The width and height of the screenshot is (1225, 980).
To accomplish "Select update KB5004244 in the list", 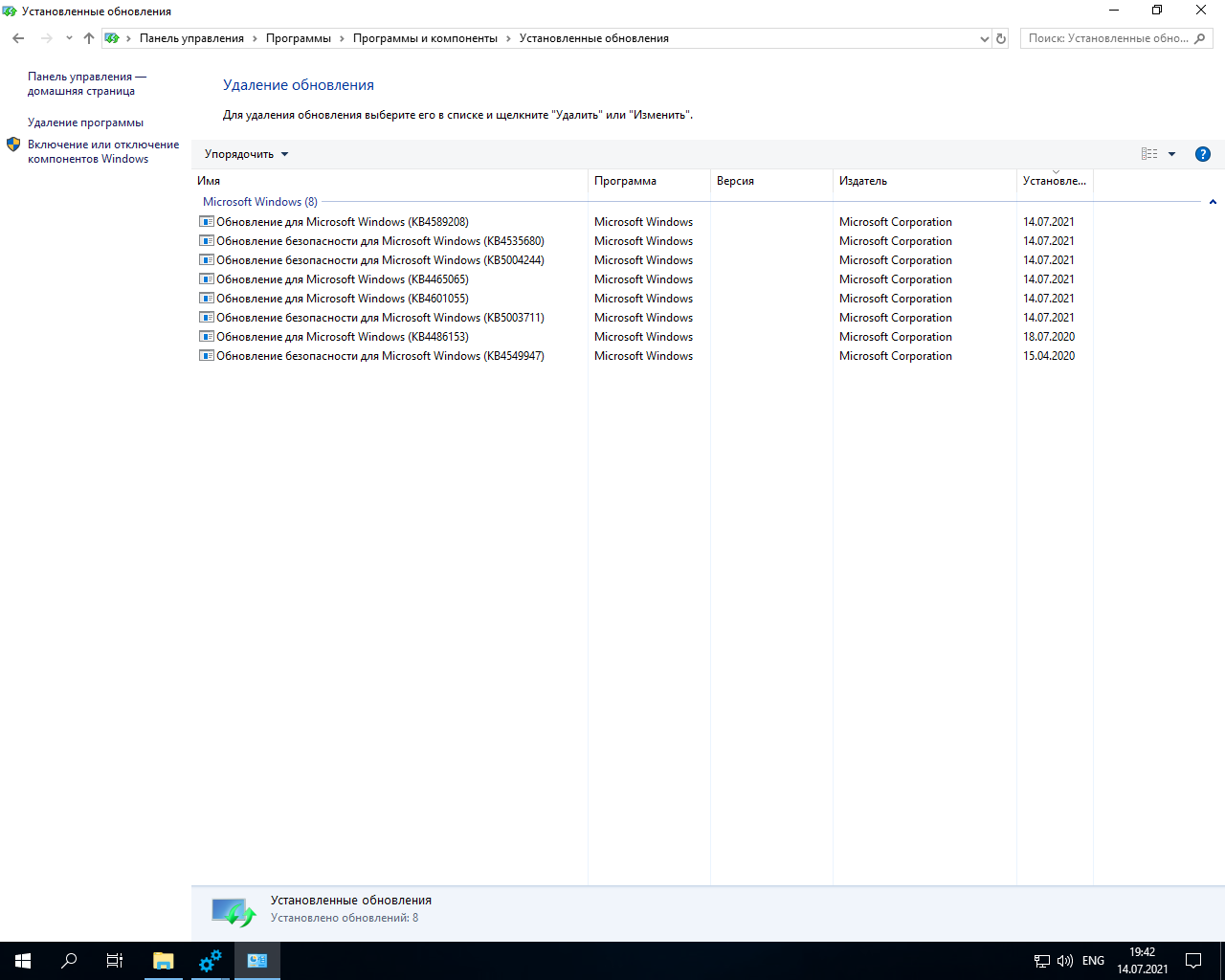I will 380,260.
